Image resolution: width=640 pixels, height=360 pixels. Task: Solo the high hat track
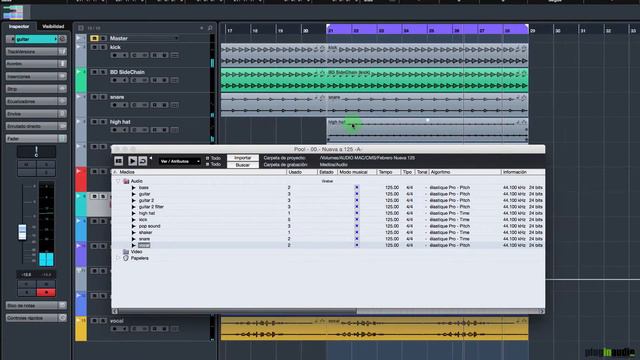tap(103, 122)
